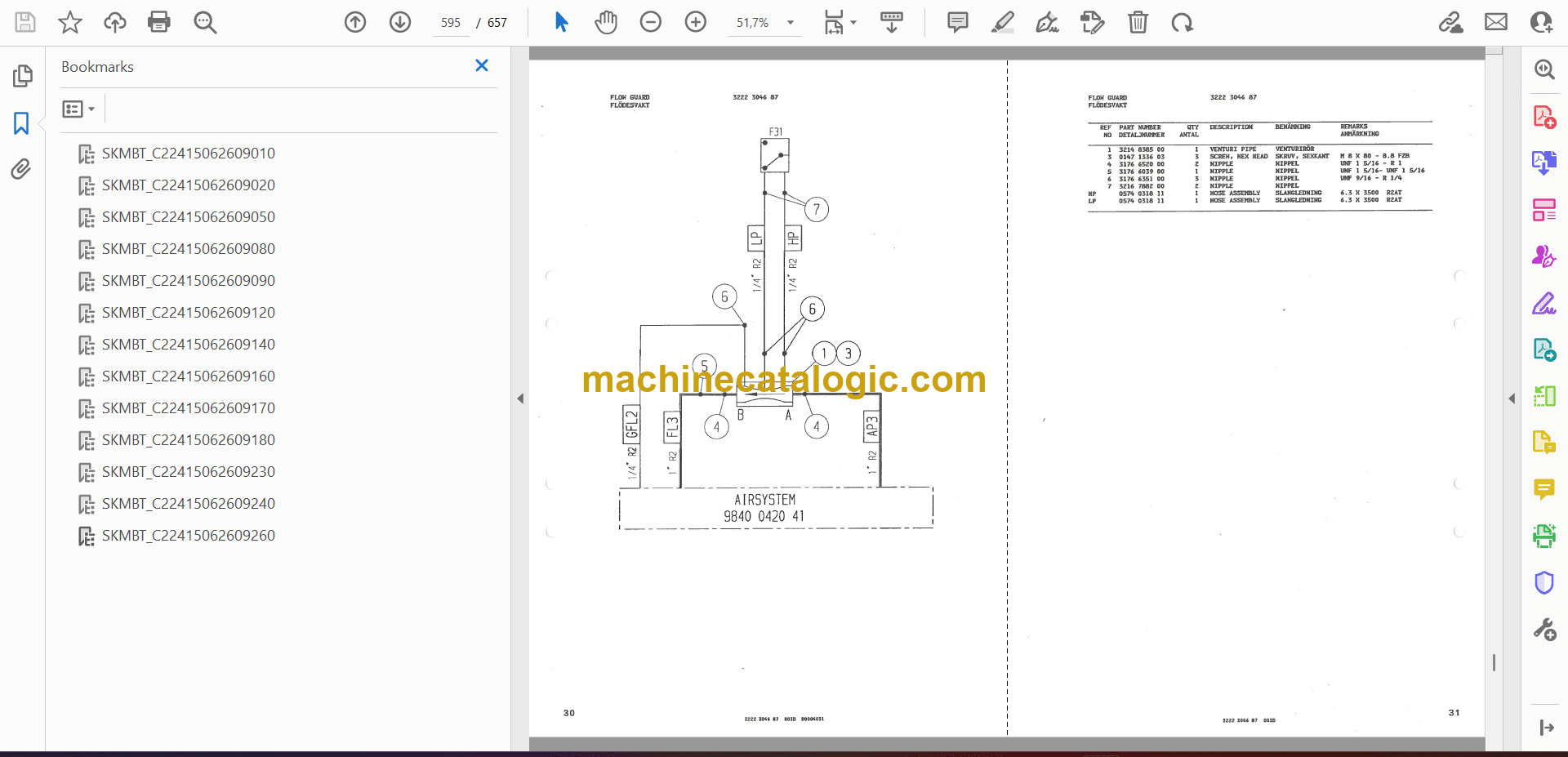Collapse the right tools pane
The image size is (1568, 757).
(x=1512, y=399)
